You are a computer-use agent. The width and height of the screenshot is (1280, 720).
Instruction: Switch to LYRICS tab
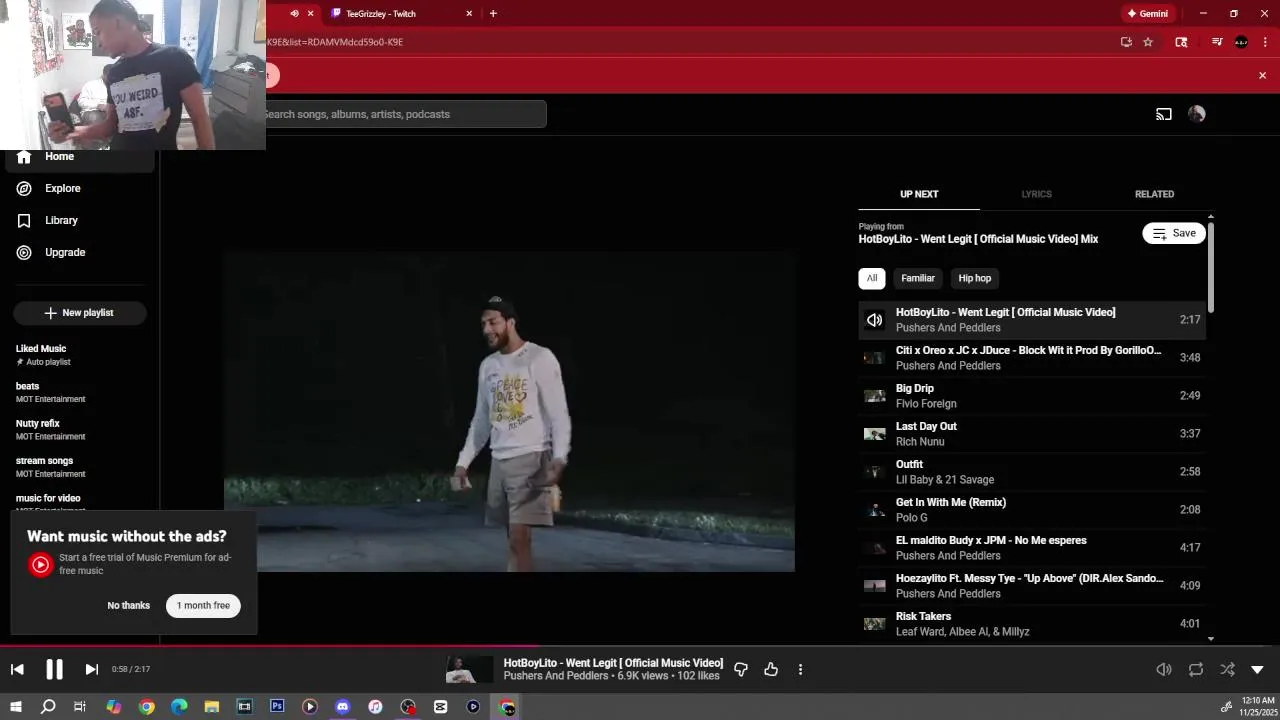pyautogui.click(x=1036, y=194)
